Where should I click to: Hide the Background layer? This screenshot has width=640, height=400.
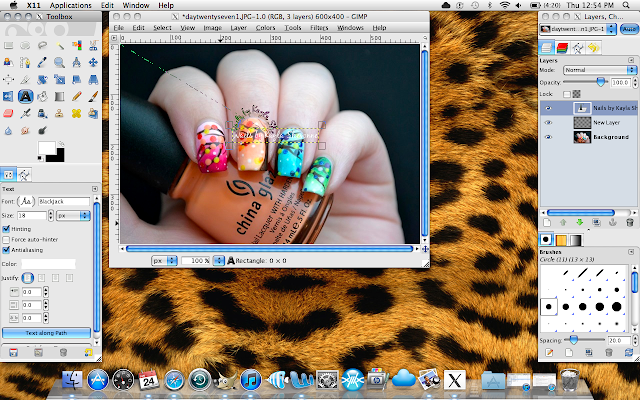(548, 137)
